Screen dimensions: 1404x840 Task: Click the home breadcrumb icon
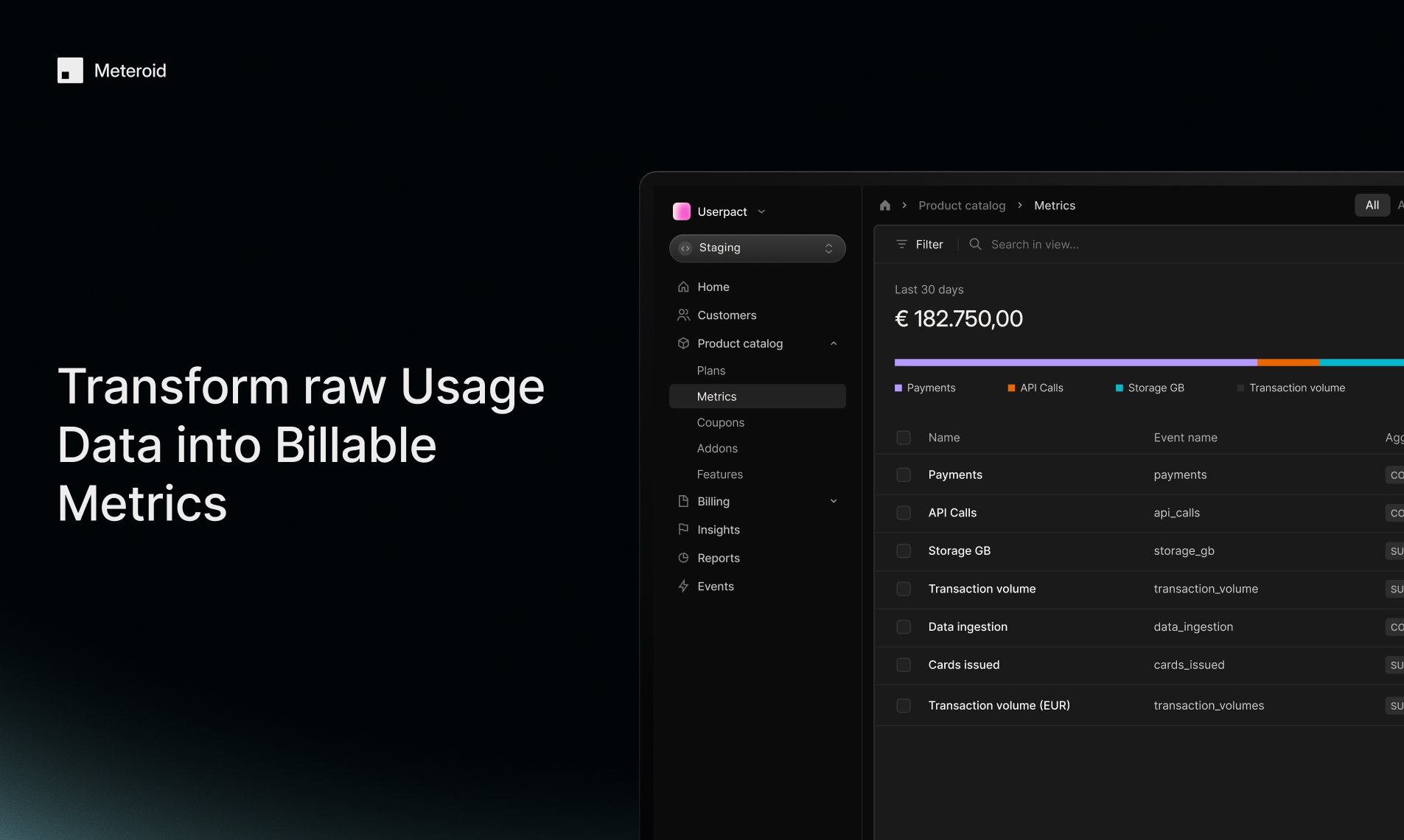885,206
